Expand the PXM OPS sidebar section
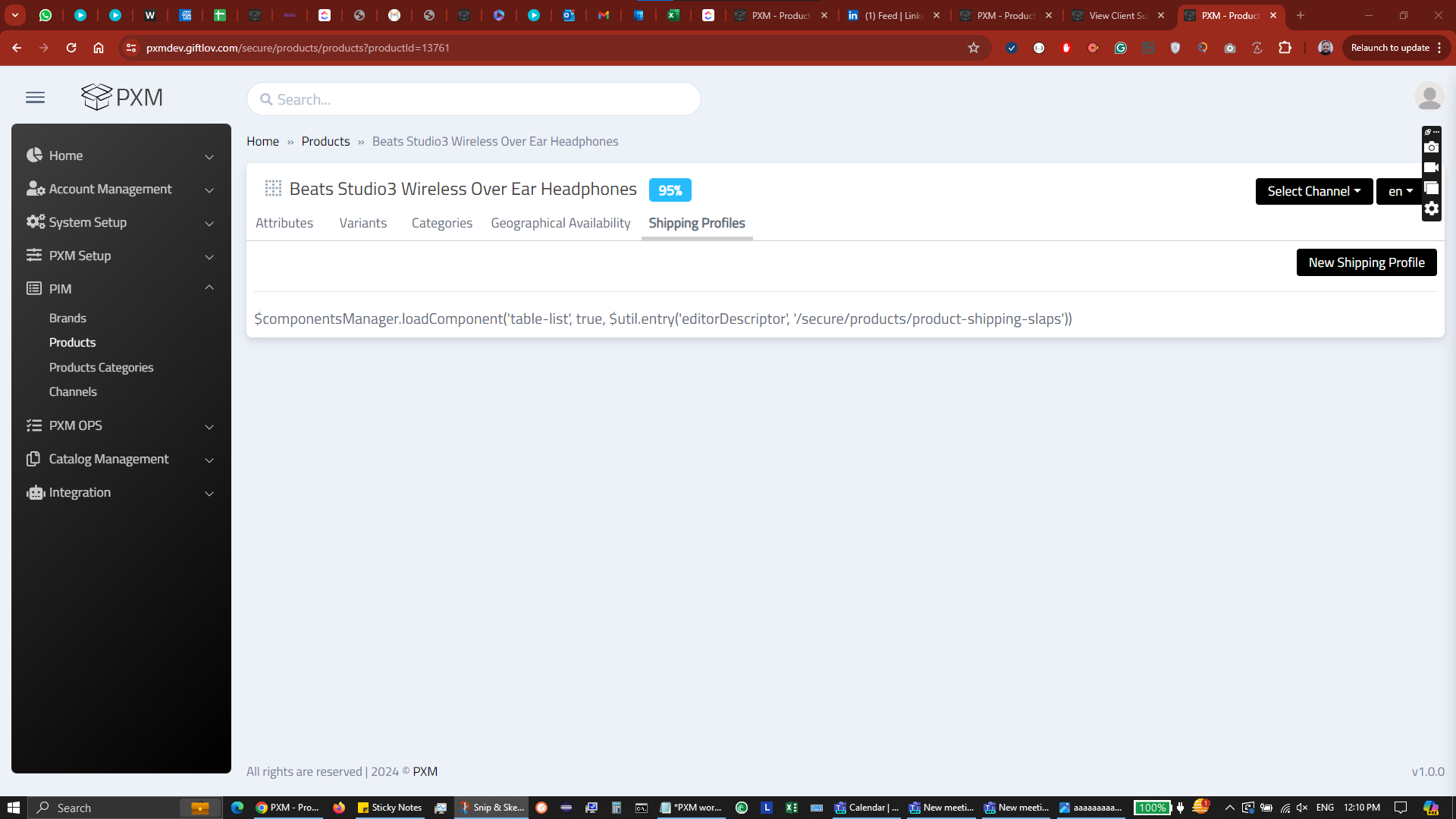The image size is (1456, 819). coord(209,426)
